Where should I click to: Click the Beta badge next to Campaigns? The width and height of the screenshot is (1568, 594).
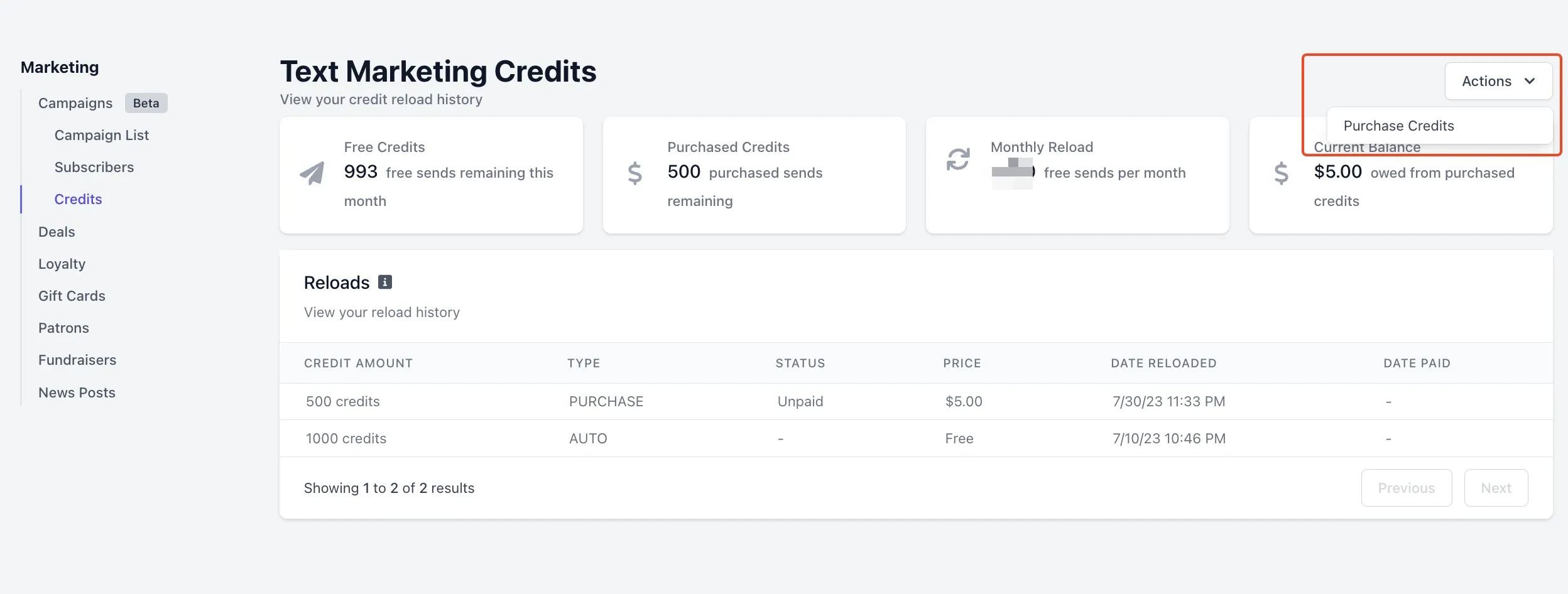146,103
